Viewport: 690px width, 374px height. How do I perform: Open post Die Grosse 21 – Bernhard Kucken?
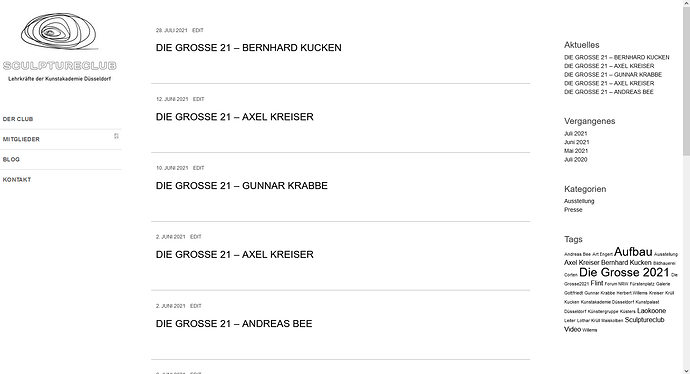(x=249, y=48)
